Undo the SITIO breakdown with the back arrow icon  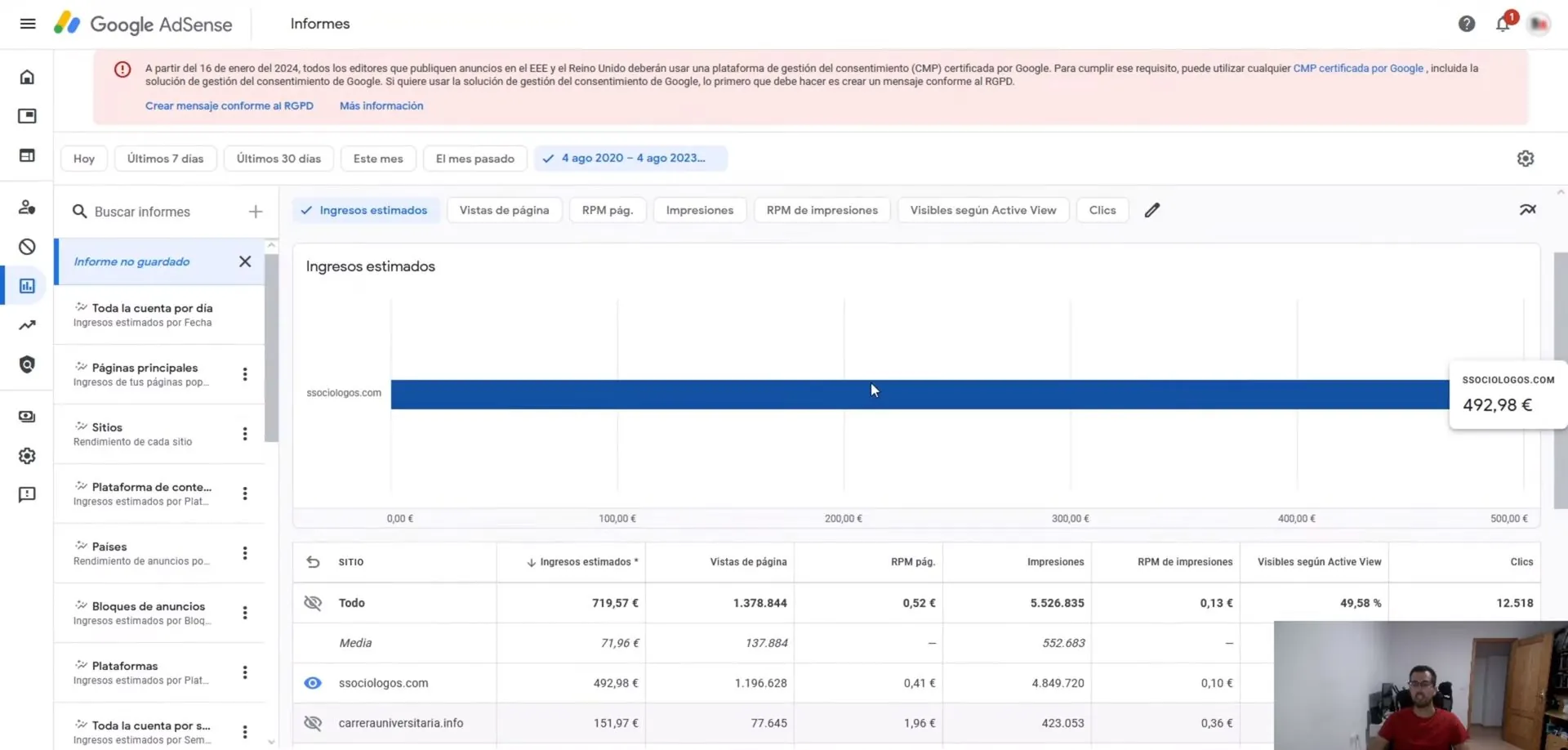coord(313,562)
